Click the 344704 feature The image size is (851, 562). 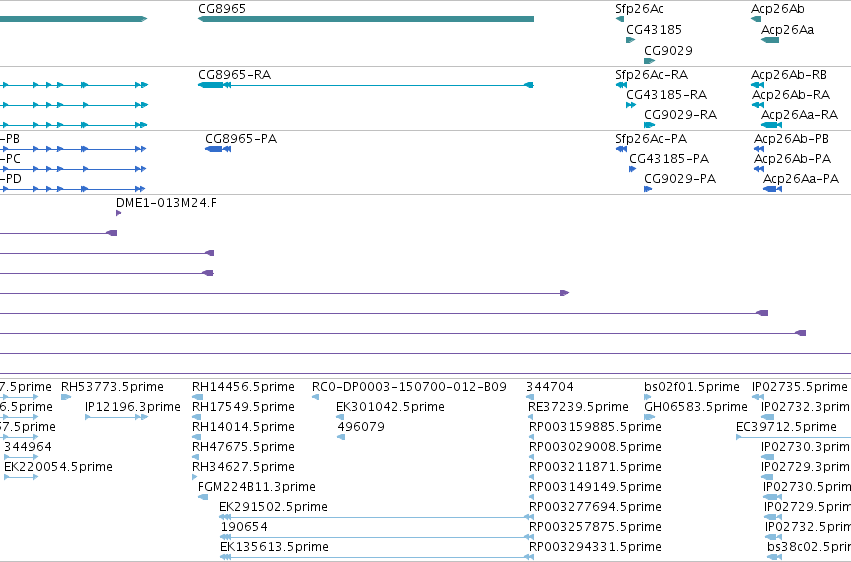530,397
